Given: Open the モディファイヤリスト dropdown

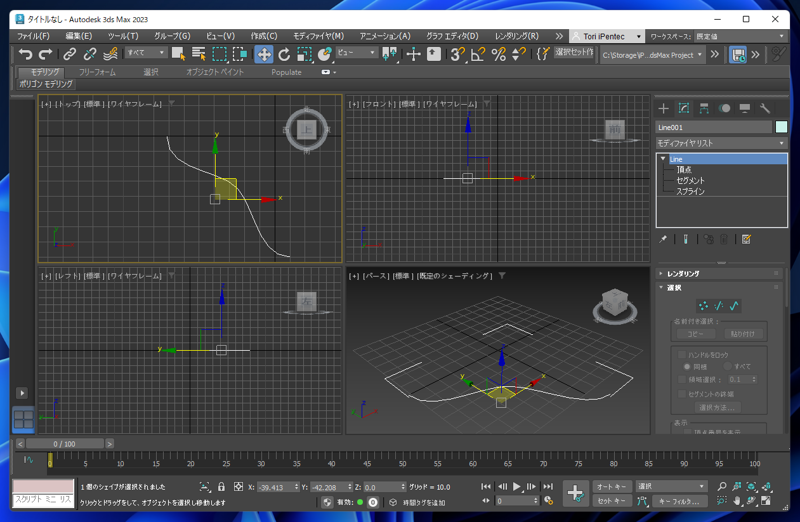Looking at the screenshot, I should pos(721,143).
